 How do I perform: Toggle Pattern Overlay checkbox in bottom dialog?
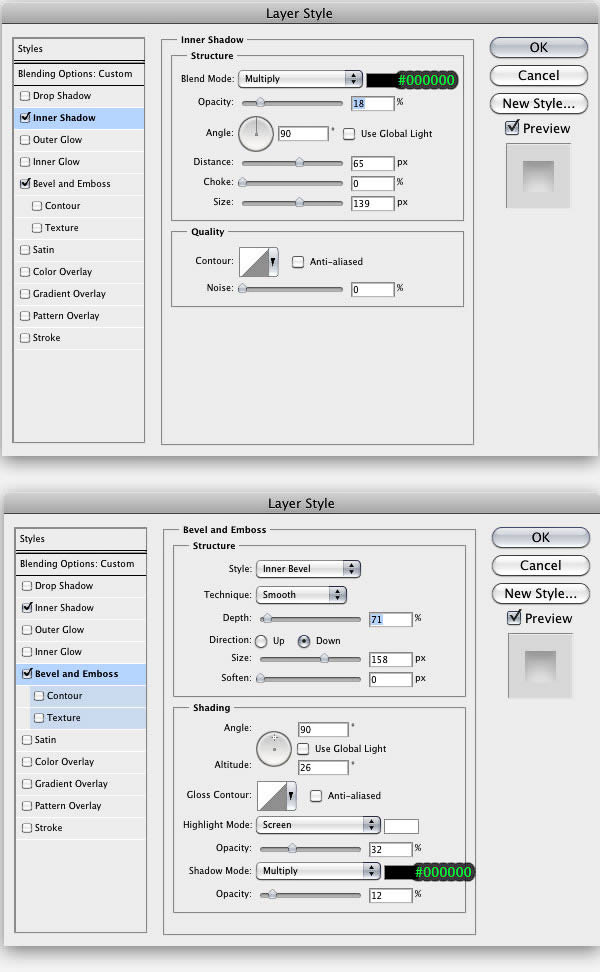(x=27, y=806)
